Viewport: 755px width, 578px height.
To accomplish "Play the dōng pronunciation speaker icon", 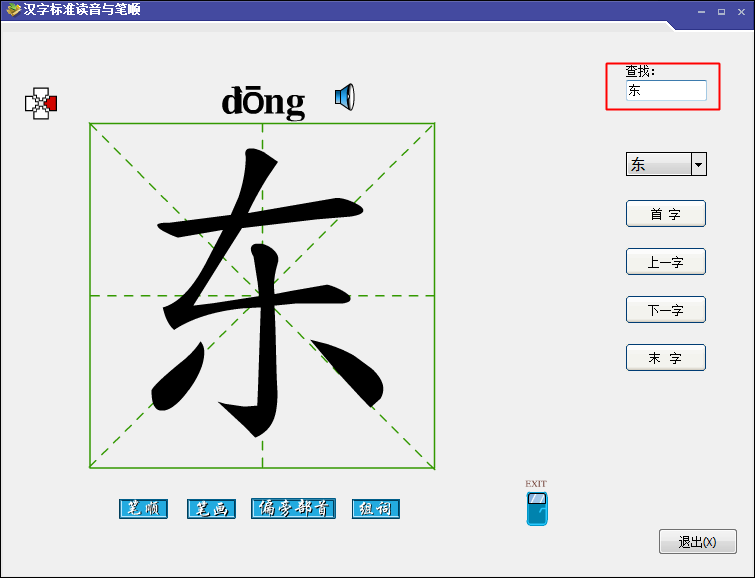I will [x=345, y=97].
